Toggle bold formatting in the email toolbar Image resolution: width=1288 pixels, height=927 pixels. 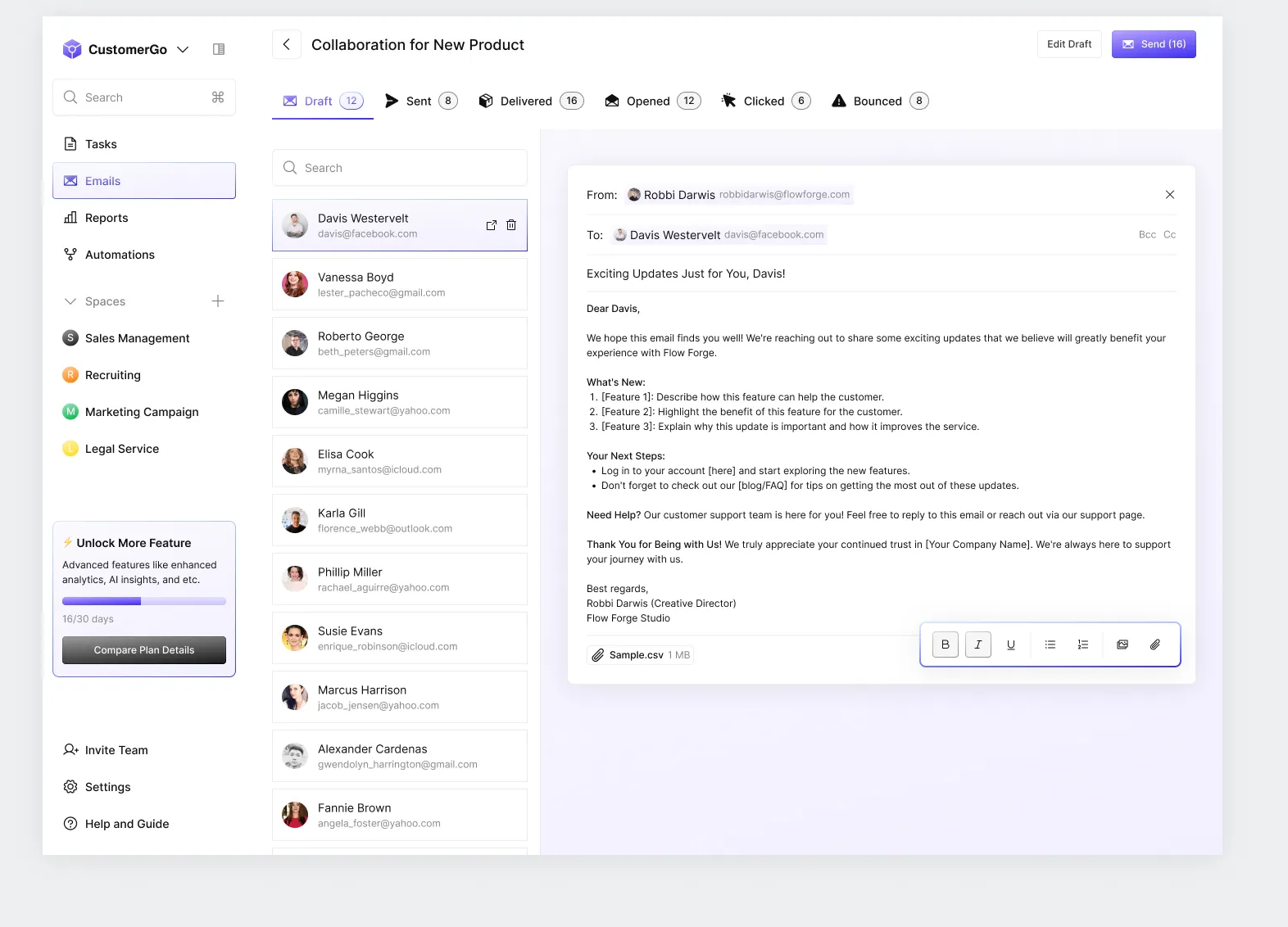pos(946,644)
